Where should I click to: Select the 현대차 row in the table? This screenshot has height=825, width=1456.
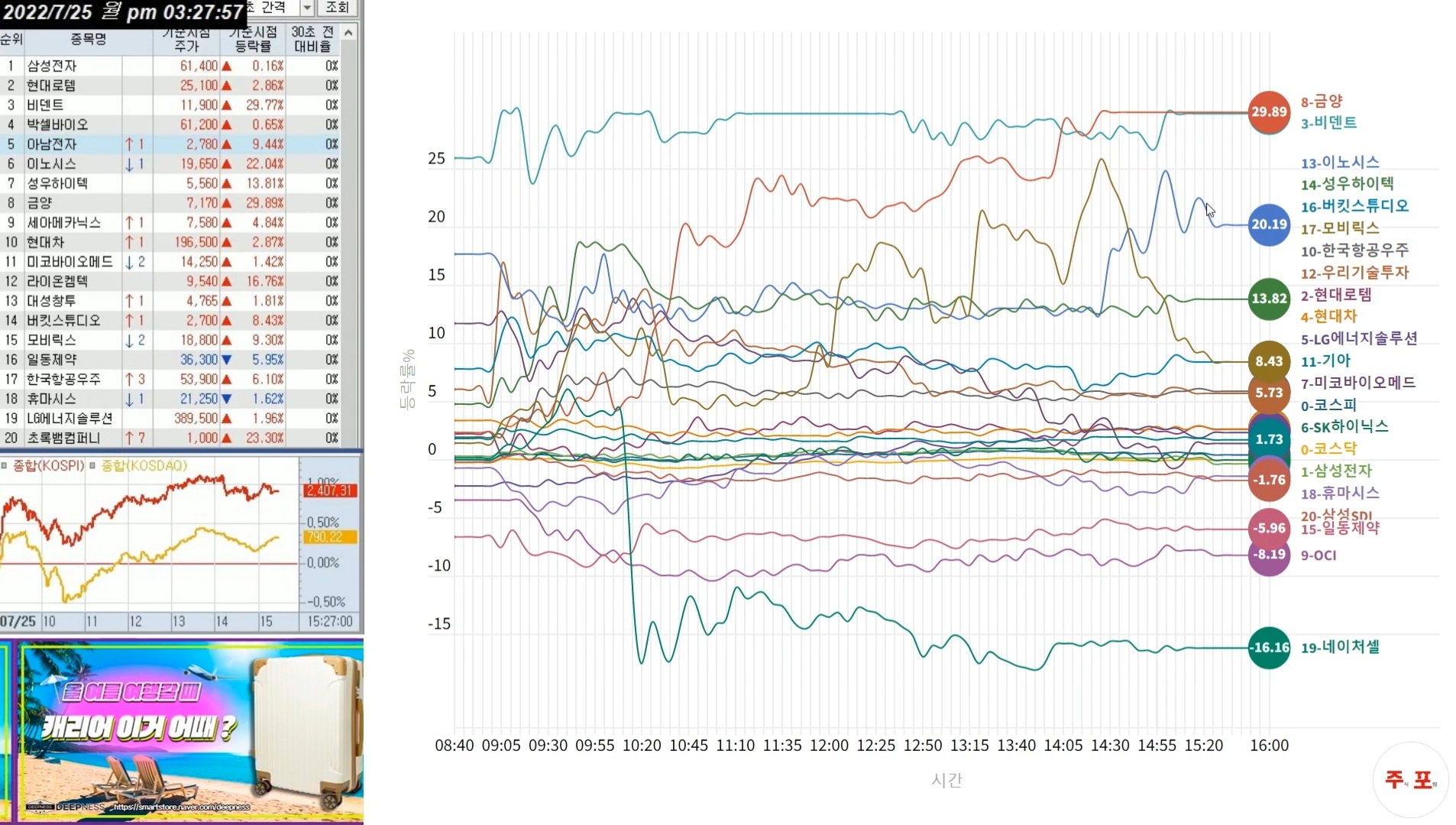(x=170, y=242)
